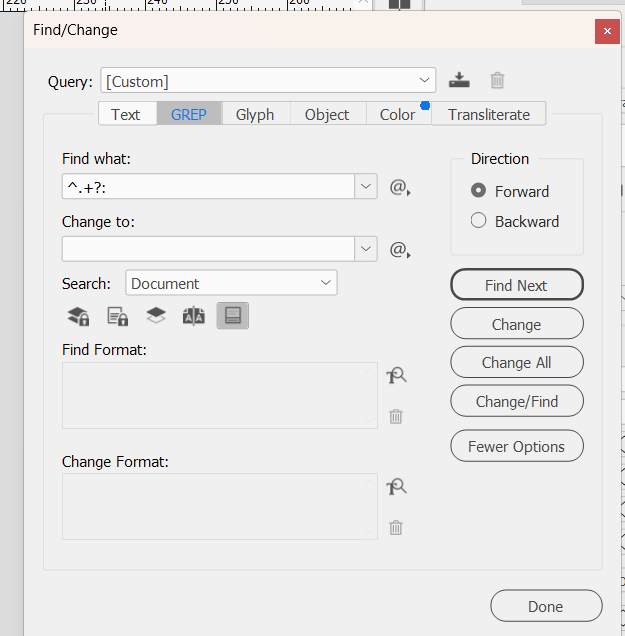Image resolution: width=625 pixels, height=636 pixels.
Task: Open special characters menu for Change to
Action: 400,250
